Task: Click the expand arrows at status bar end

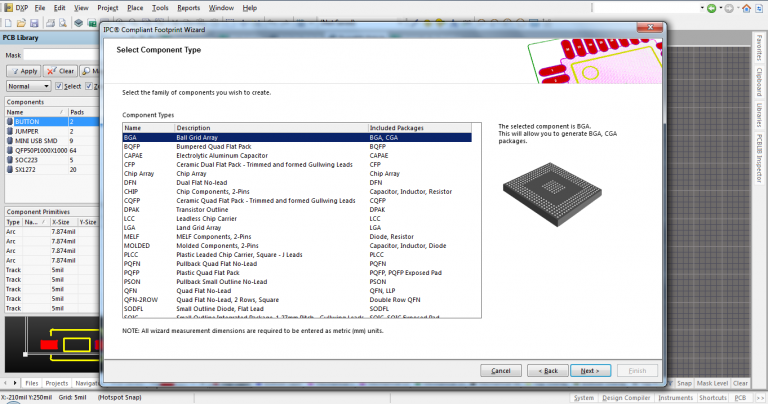Action: pyautogui.click(x=761, y=398)
